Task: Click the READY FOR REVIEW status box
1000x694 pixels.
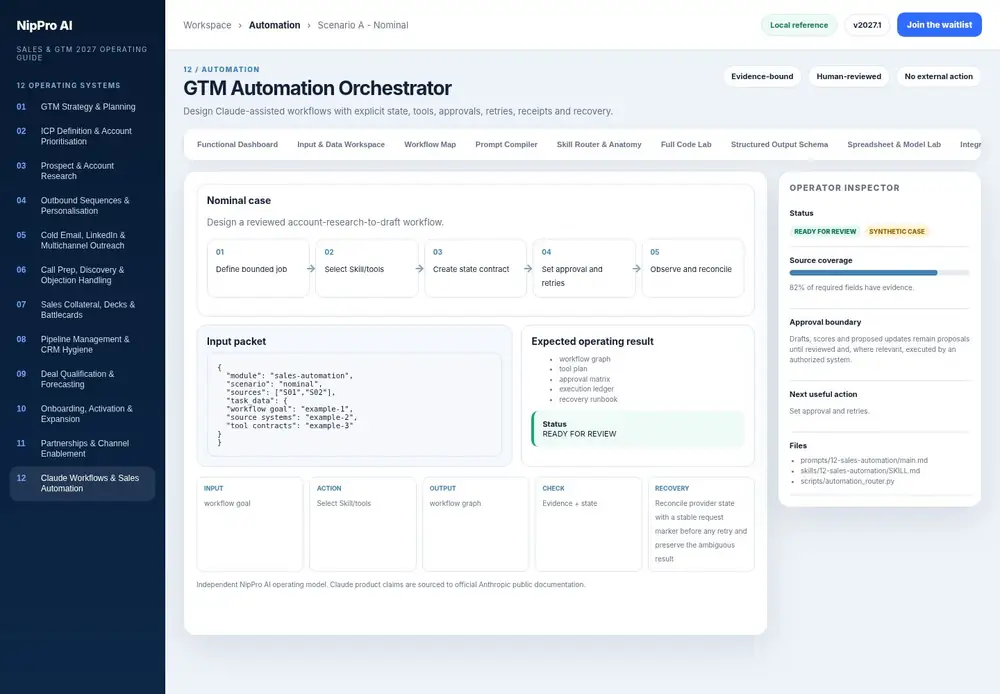Action: pos(638,429)
